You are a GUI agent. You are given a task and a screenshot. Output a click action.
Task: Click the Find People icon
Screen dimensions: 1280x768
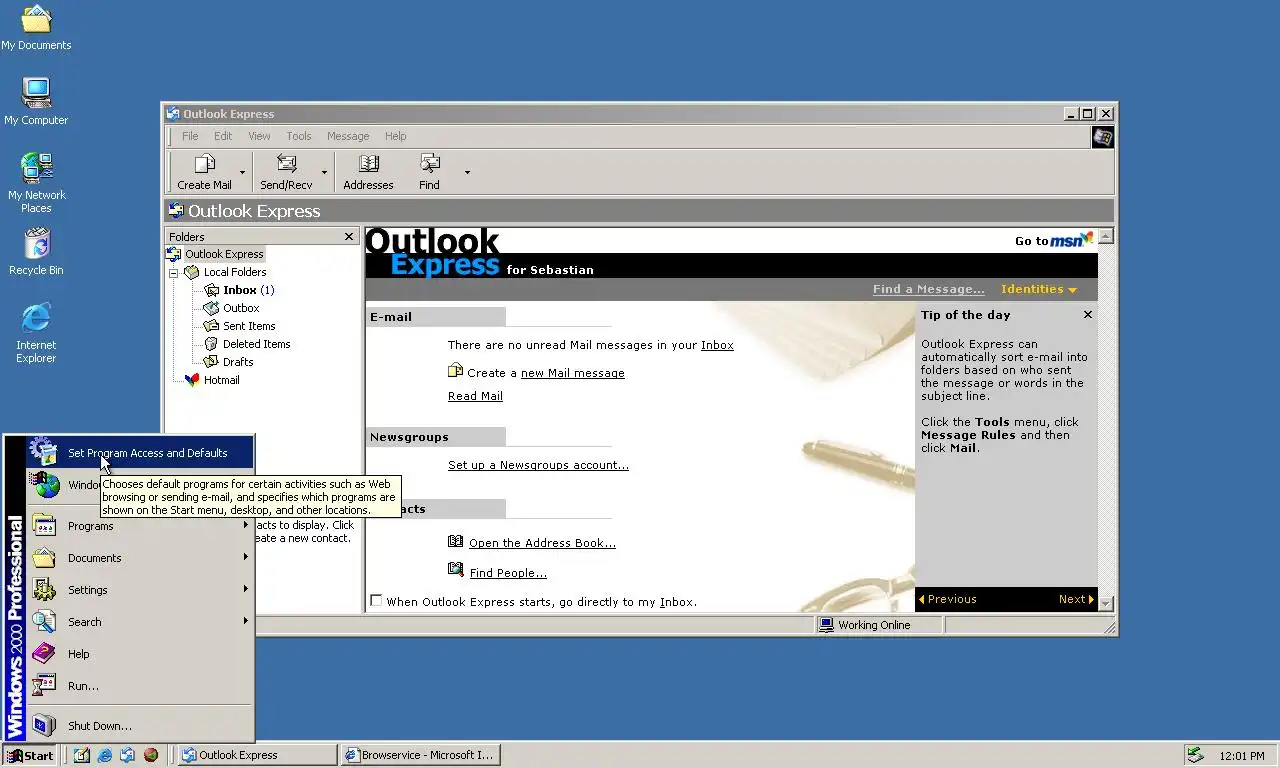click(456, 570)
